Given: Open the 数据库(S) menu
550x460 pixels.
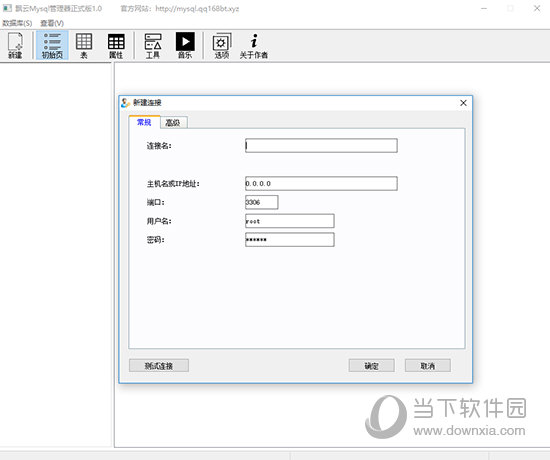Looking at the screenshot, I should point(17,23).
